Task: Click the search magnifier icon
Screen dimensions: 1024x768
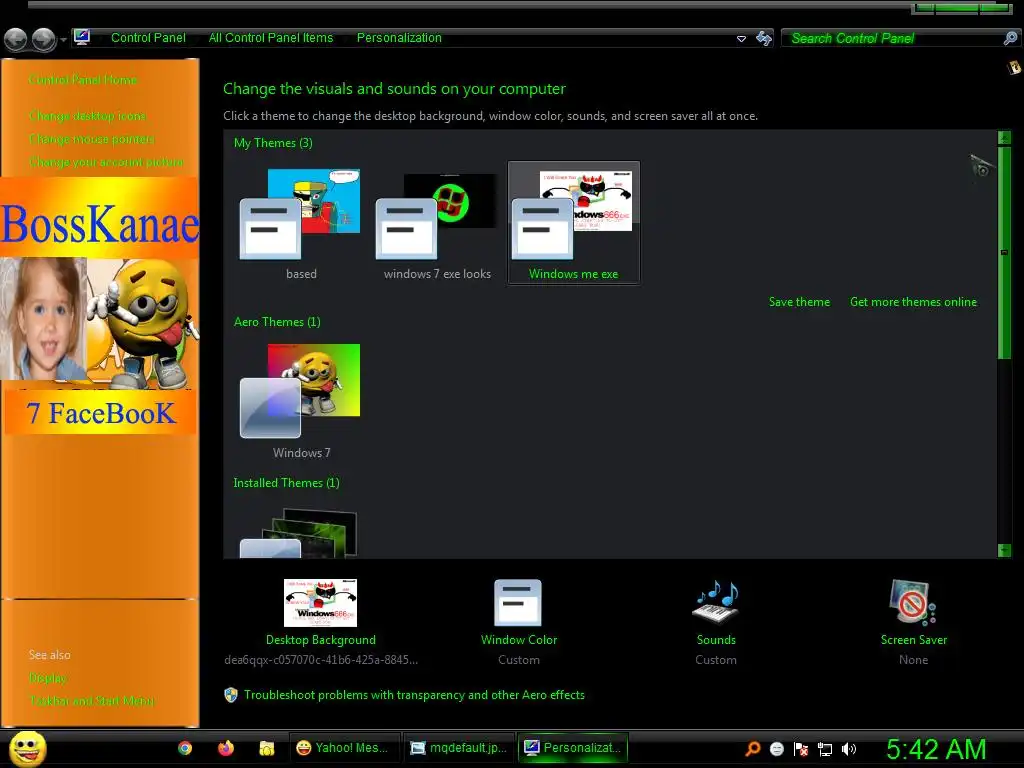Action: [x=1010, y=39]
